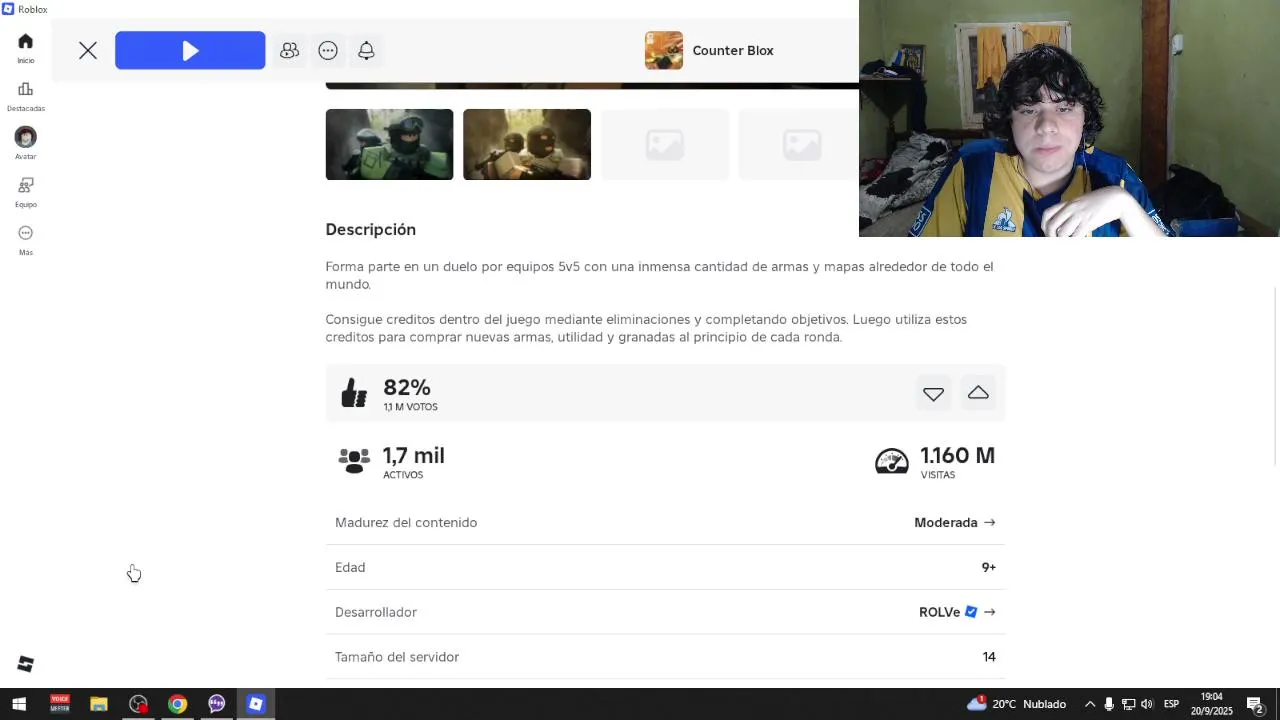
Task: Click the Edad 9+ value
Action: 988,567
